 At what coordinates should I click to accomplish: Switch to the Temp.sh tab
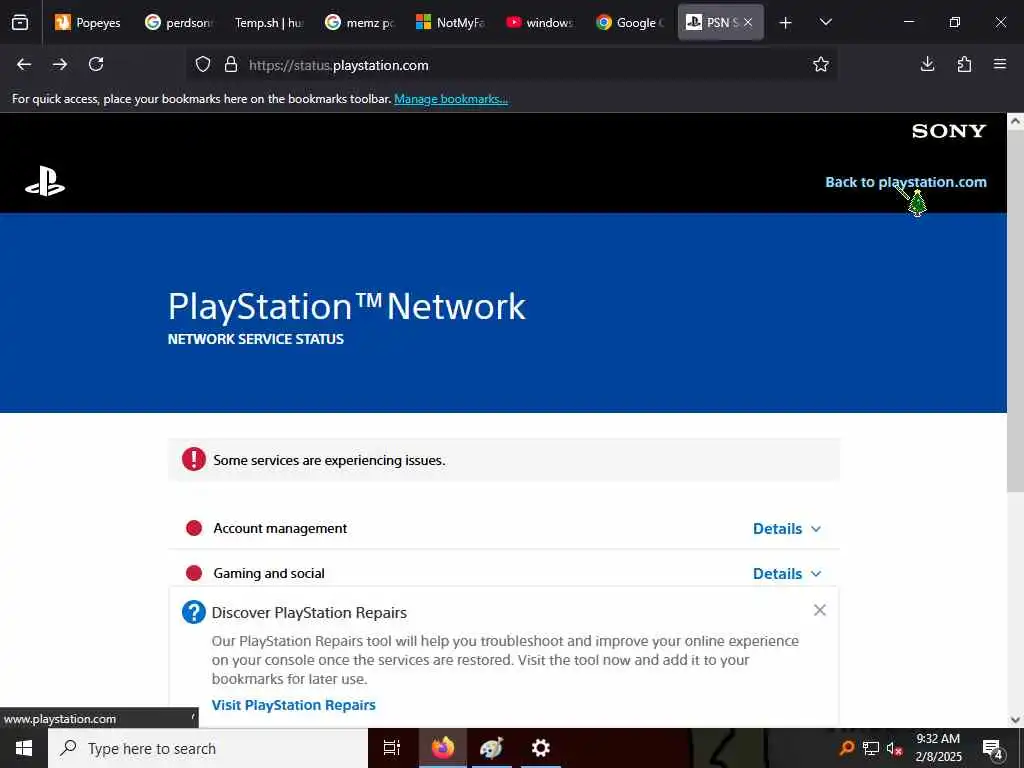(x=268, y=22)
